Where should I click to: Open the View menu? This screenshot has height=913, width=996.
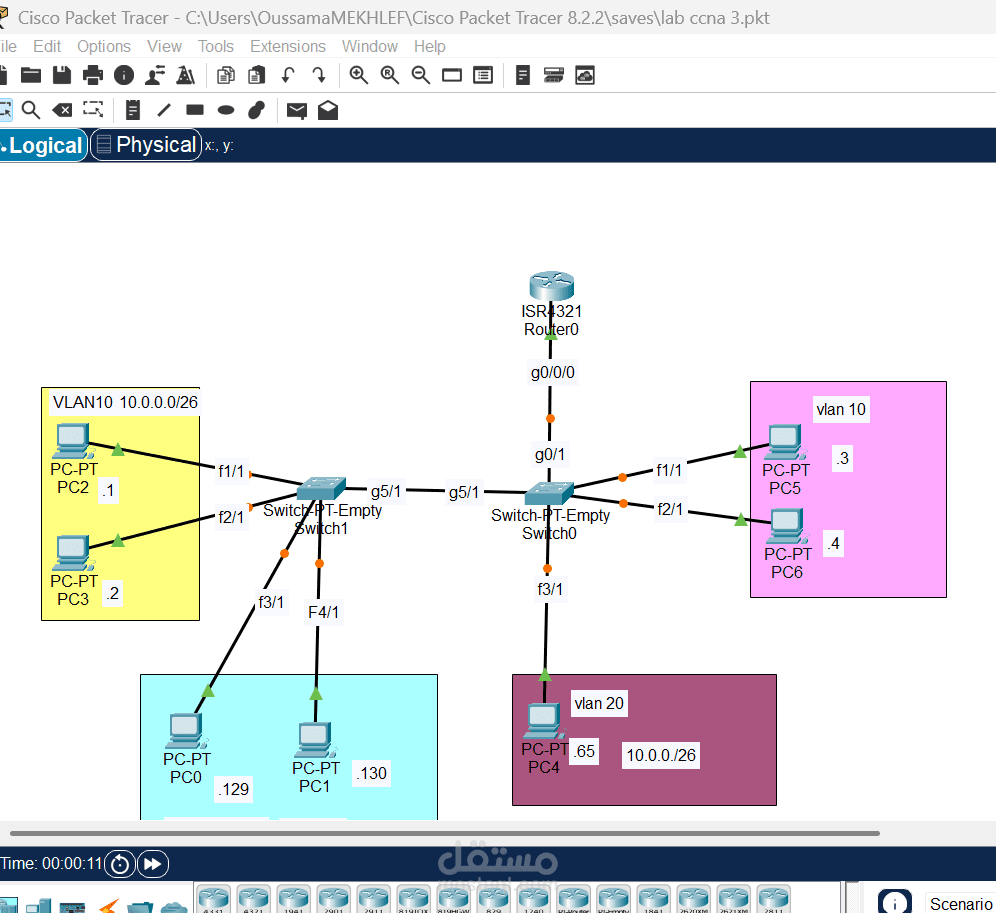click(x=165, y=46)
